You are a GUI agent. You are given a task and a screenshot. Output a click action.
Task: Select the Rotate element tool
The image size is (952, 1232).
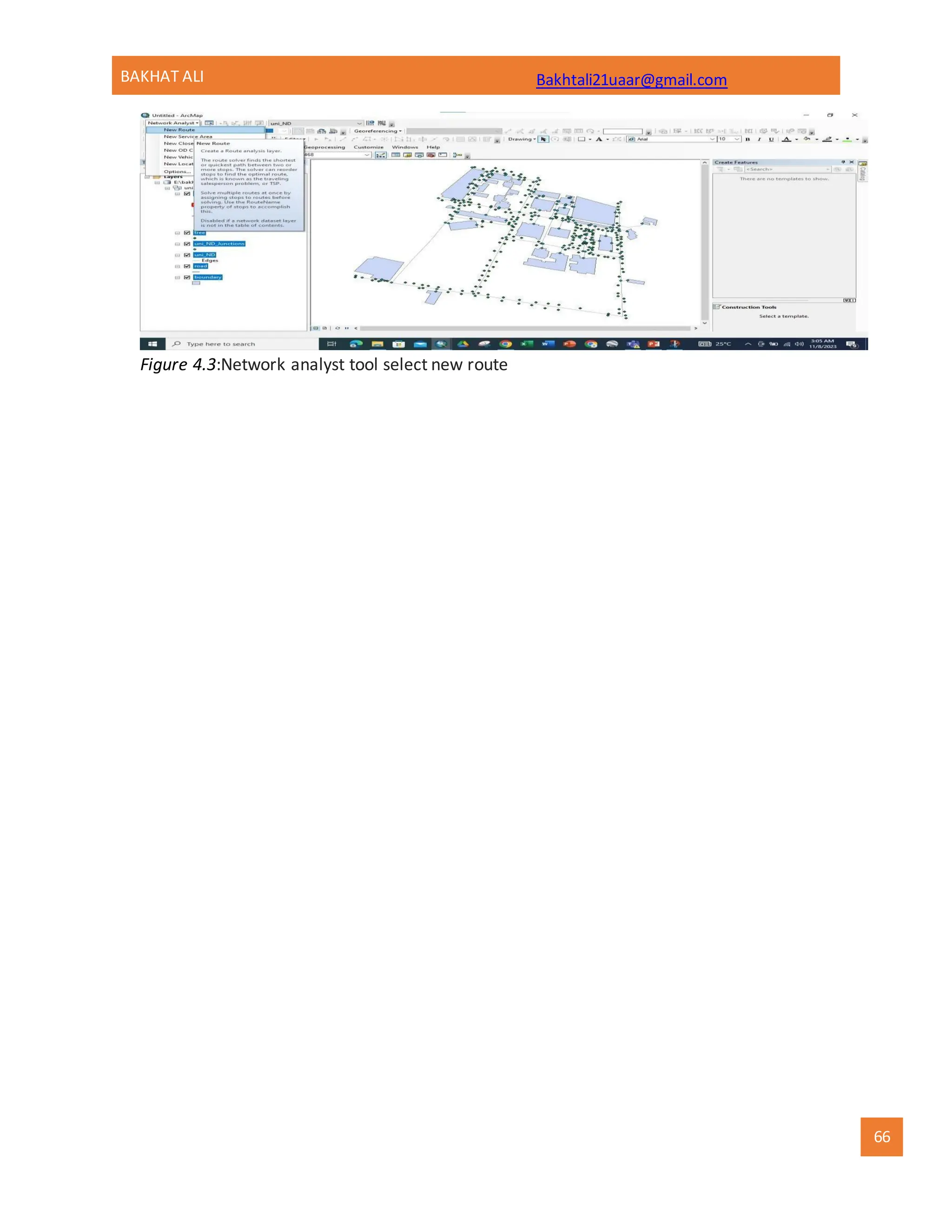click(x=555, y=139)
